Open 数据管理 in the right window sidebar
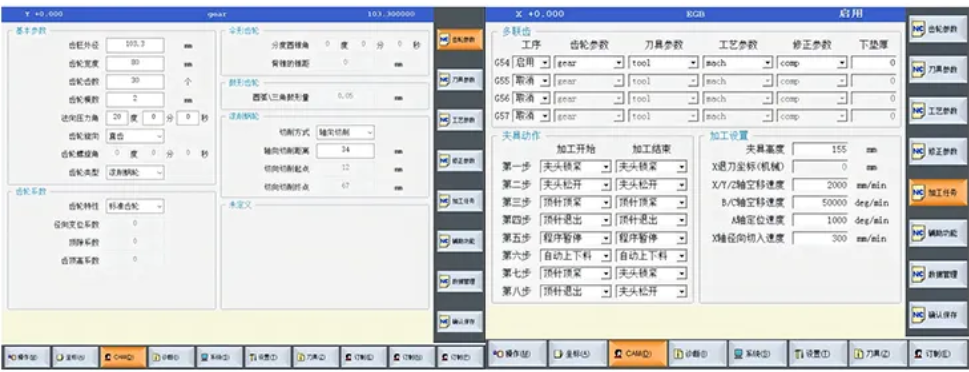 [x=937, y=274]
